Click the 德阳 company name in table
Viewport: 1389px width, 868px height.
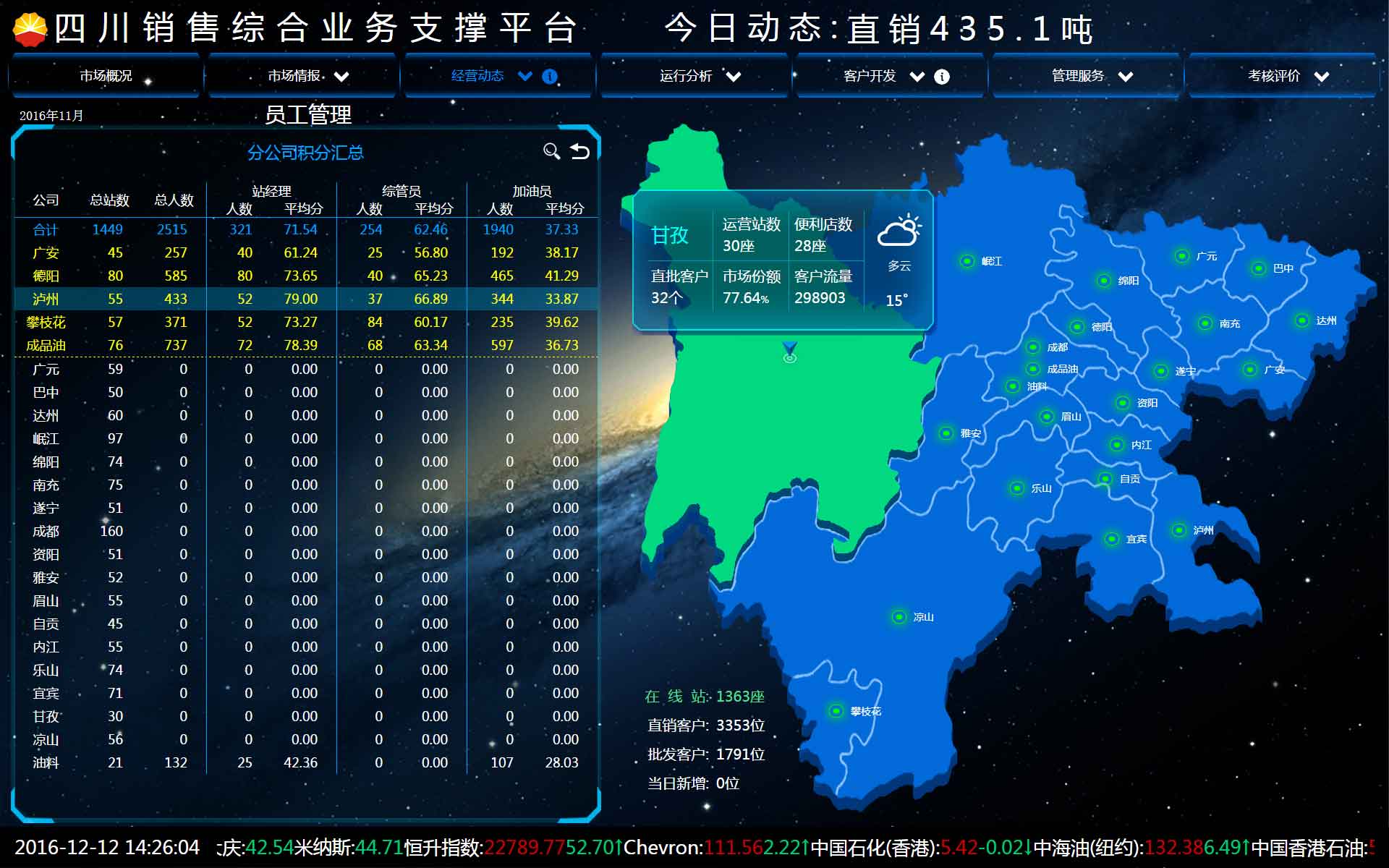(x=46, y=276)
